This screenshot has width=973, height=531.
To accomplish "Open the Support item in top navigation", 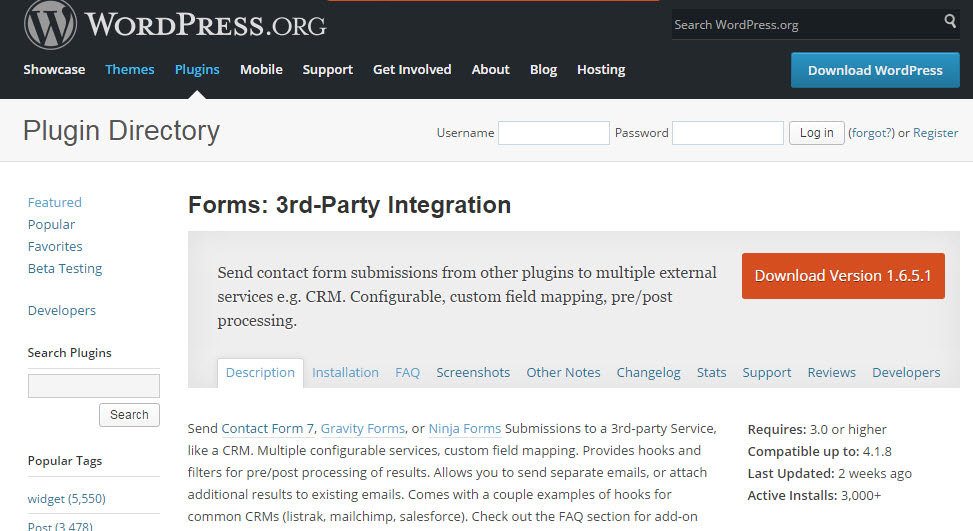I will click(328, 69).
